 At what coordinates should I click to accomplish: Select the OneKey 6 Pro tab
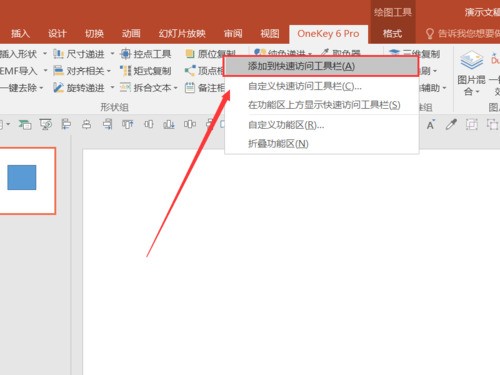[x=328, y=34]
